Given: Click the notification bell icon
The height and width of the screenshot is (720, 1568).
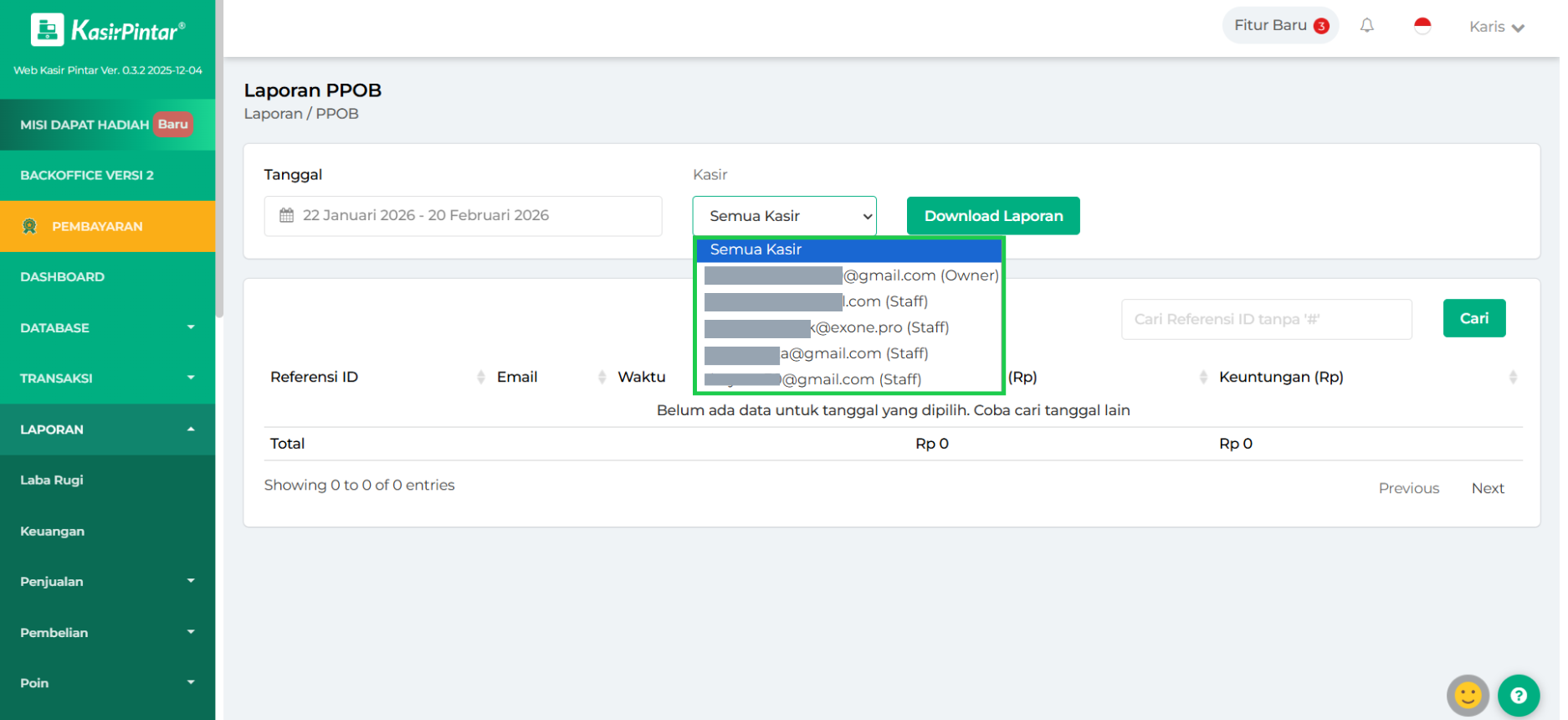Looking at the screenshot, I should 1366,26.
